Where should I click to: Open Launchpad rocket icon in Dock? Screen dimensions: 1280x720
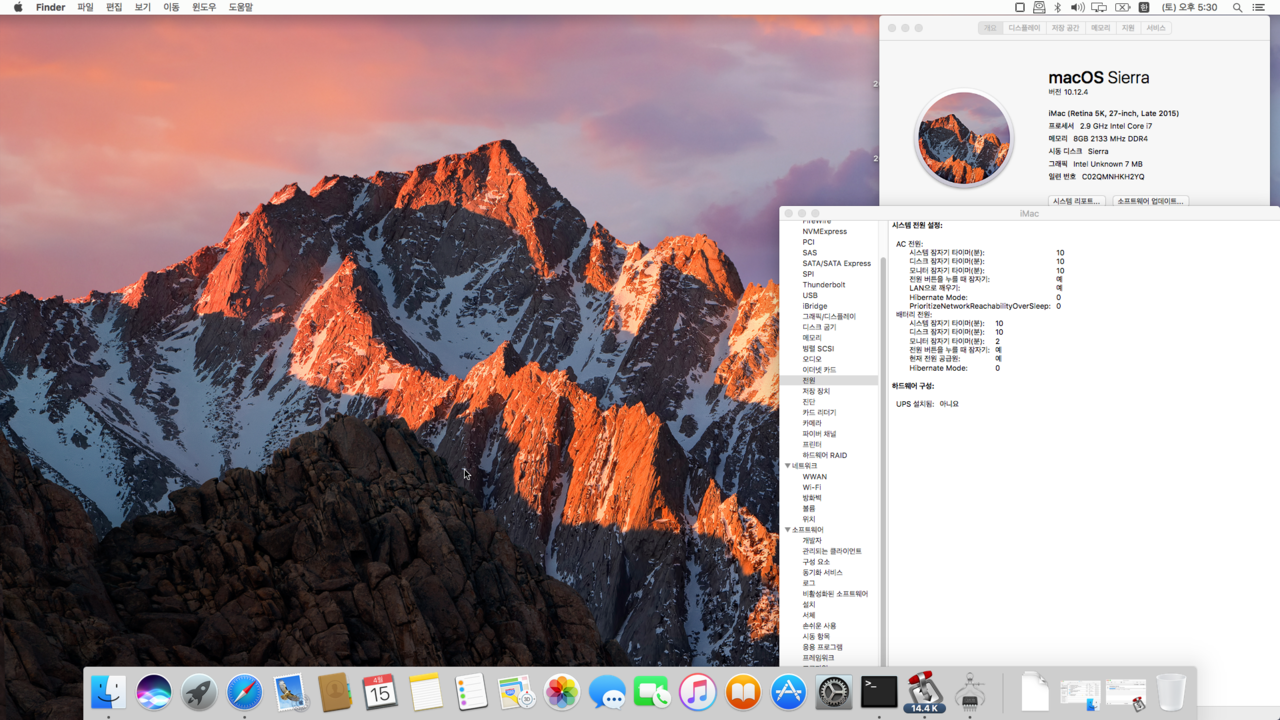pos(199,692)
